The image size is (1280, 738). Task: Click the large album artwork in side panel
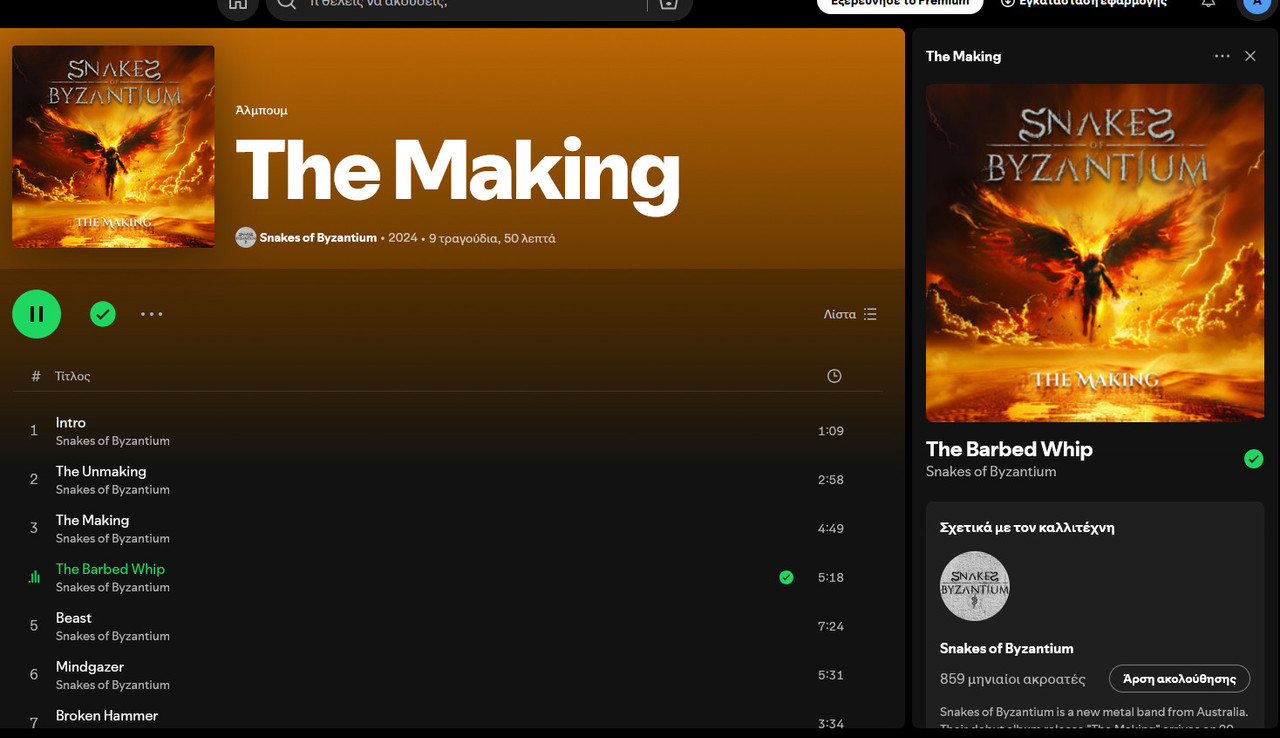1095,252
